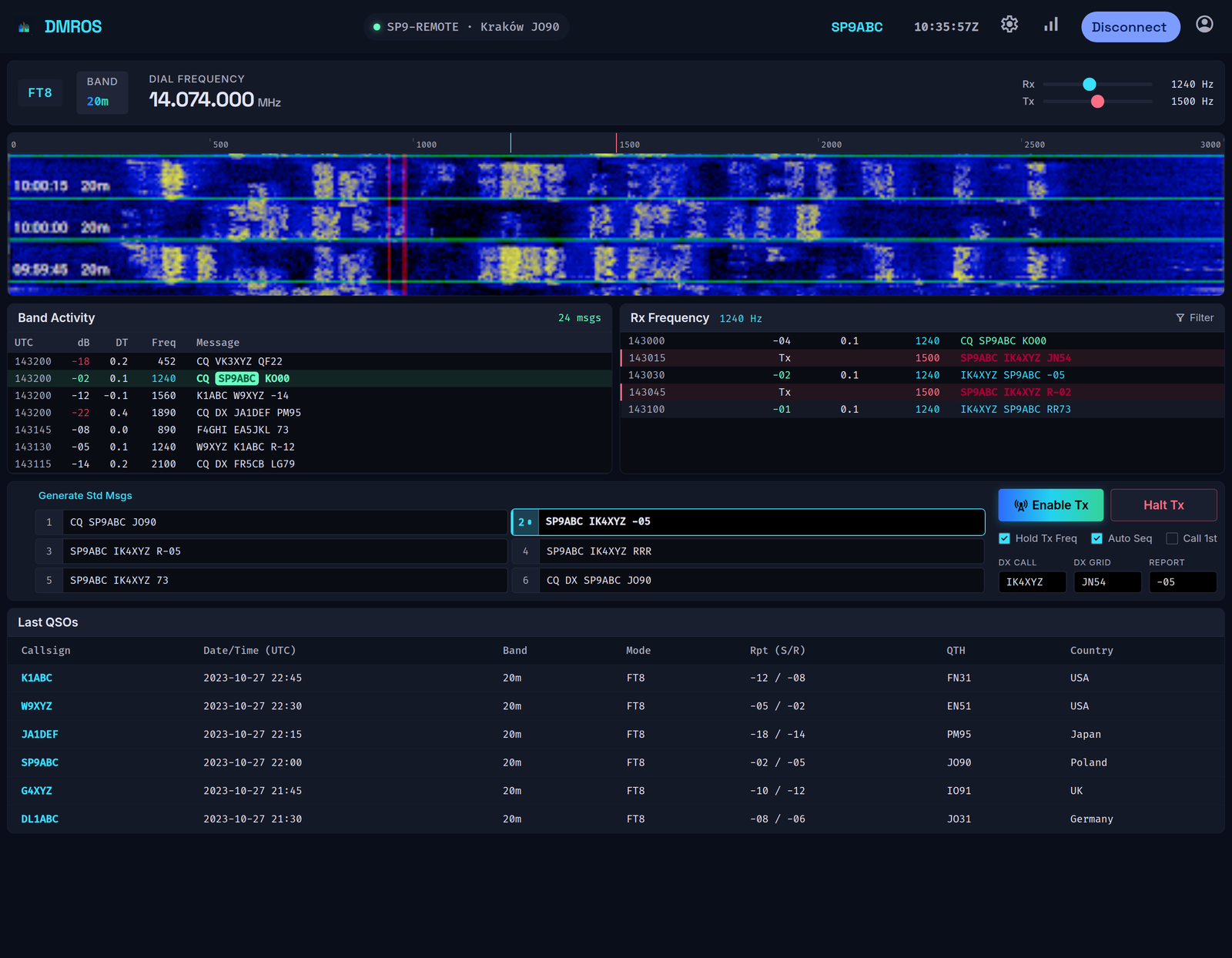Toggle the Hold Tx Freq checkbox

(1004, 538)
